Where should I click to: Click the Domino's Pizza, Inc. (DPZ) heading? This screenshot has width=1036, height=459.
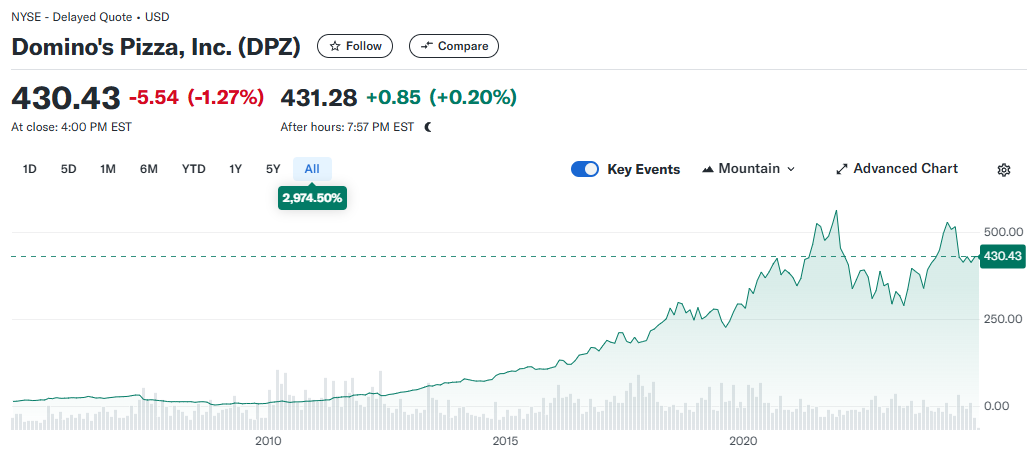point(156,47)
